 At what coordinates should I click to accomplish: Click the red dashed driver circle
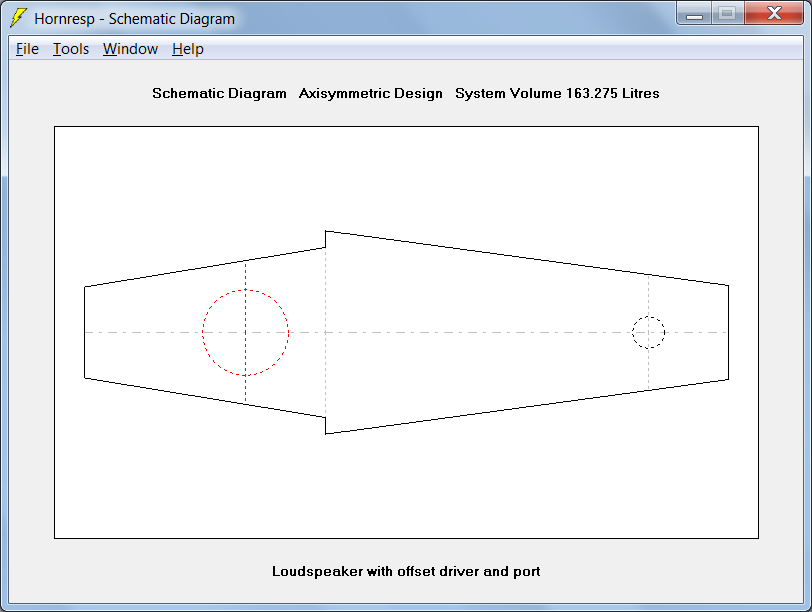(x=245, y=332)
